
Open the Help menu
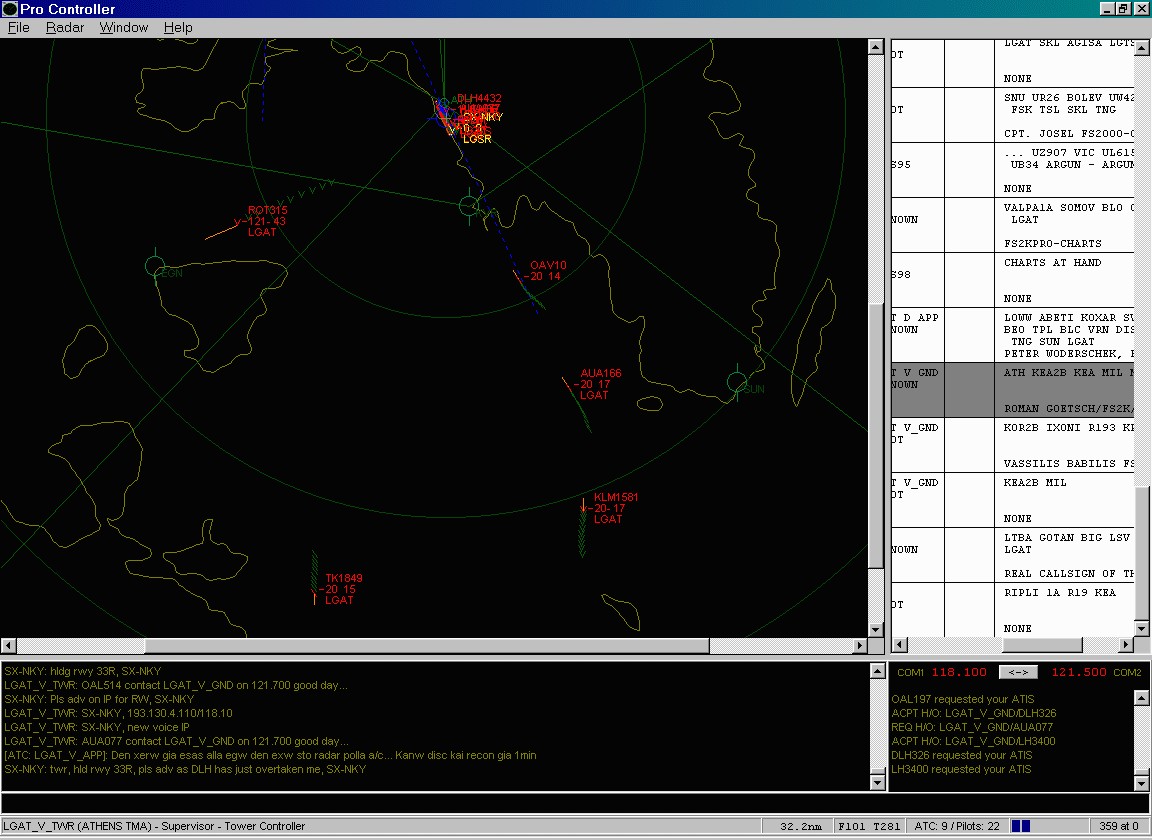point(178,27)
